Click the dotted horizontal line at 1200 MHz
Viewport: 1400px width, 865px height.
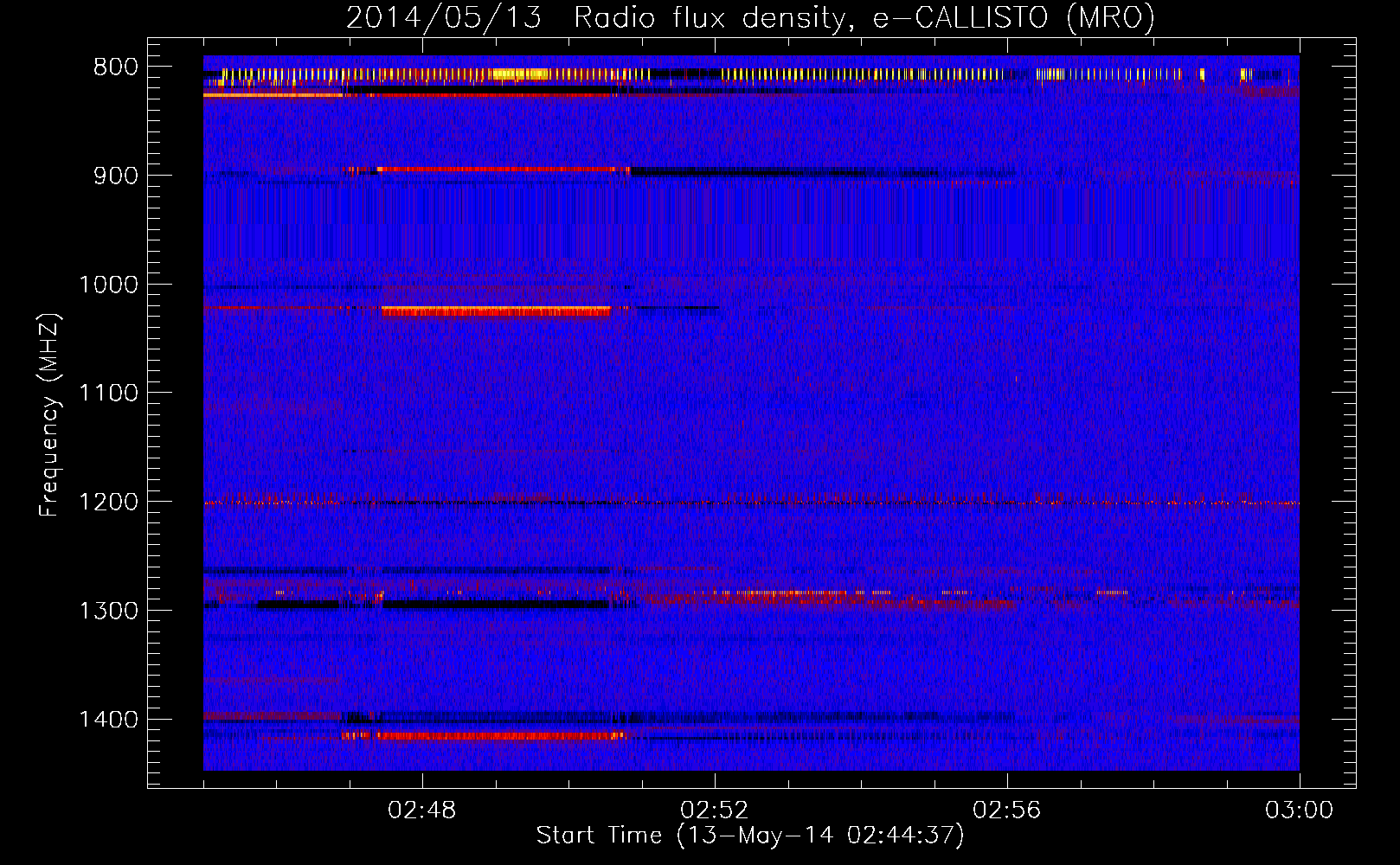[751, 503]
